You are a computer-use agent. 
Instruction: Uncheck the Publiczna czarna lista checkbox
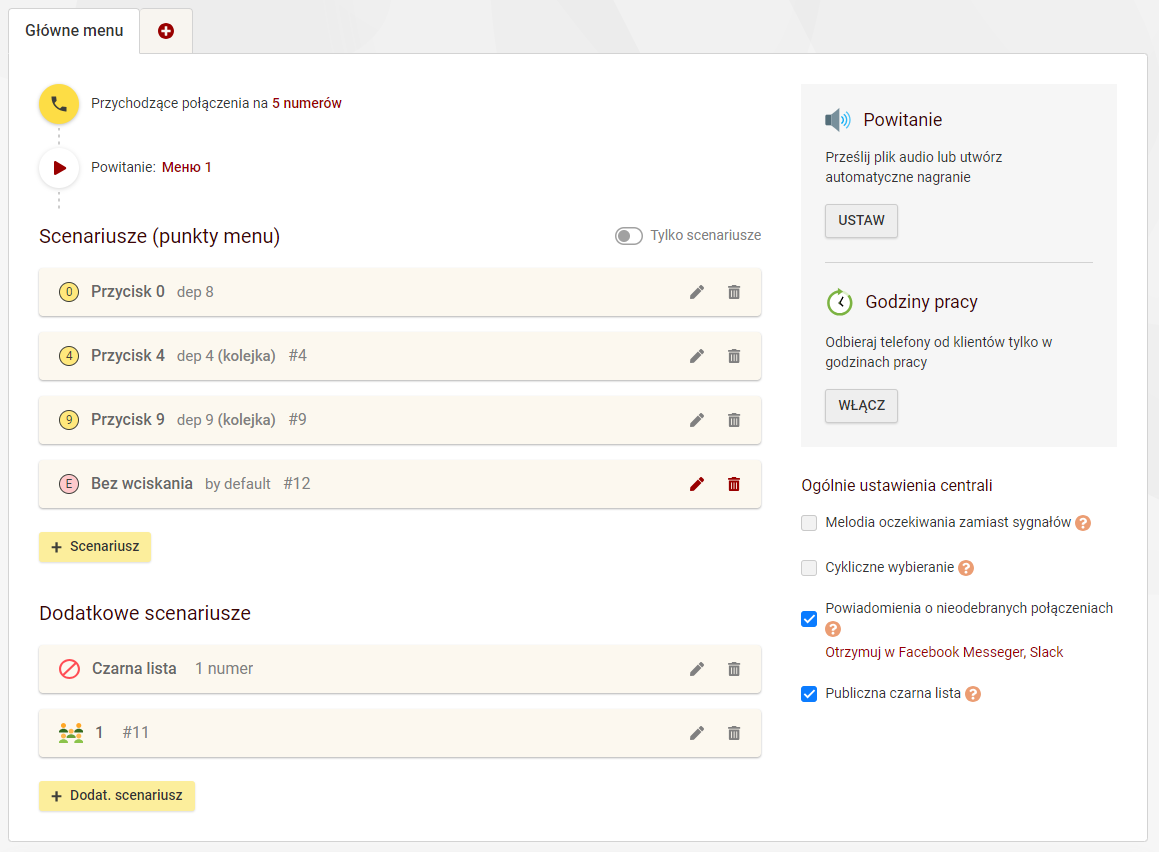[809, 694]
